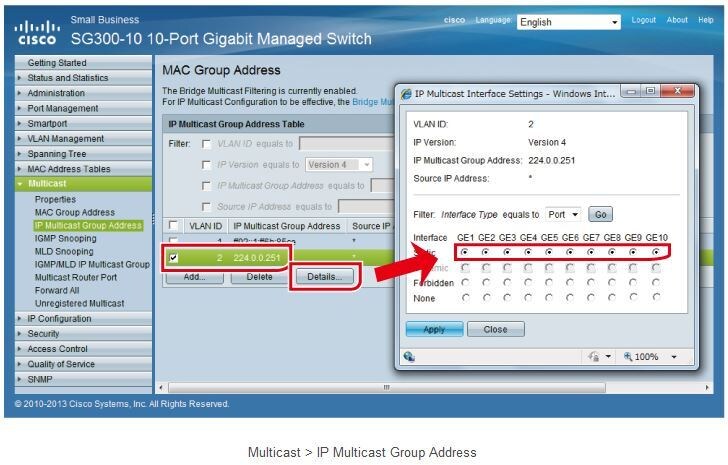Click the Add... button
Viewport: 728px width, 465px height.
coord(195,277)
